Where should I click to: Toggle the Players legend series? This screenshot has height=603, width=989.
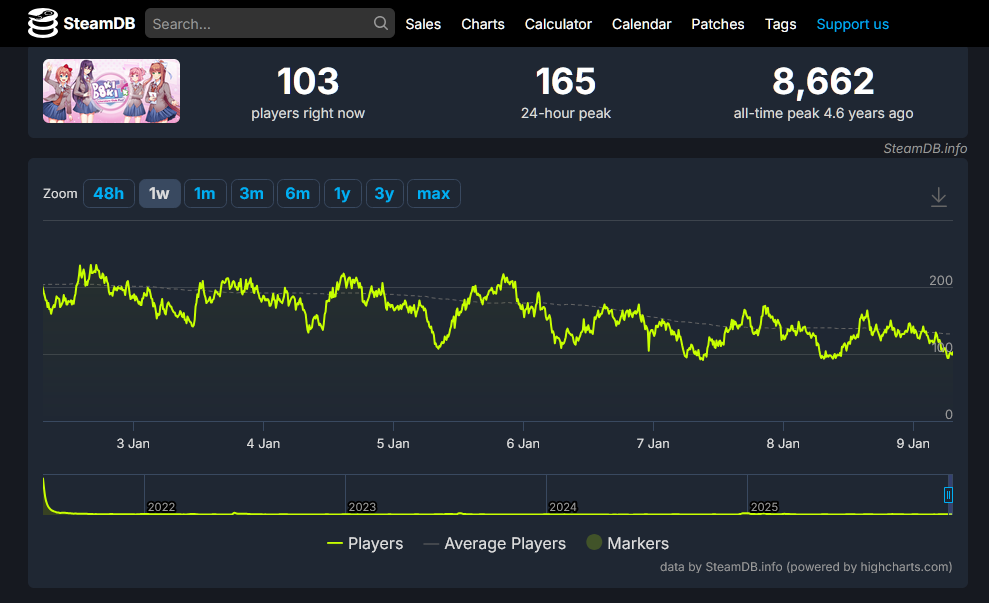(365, 543)
